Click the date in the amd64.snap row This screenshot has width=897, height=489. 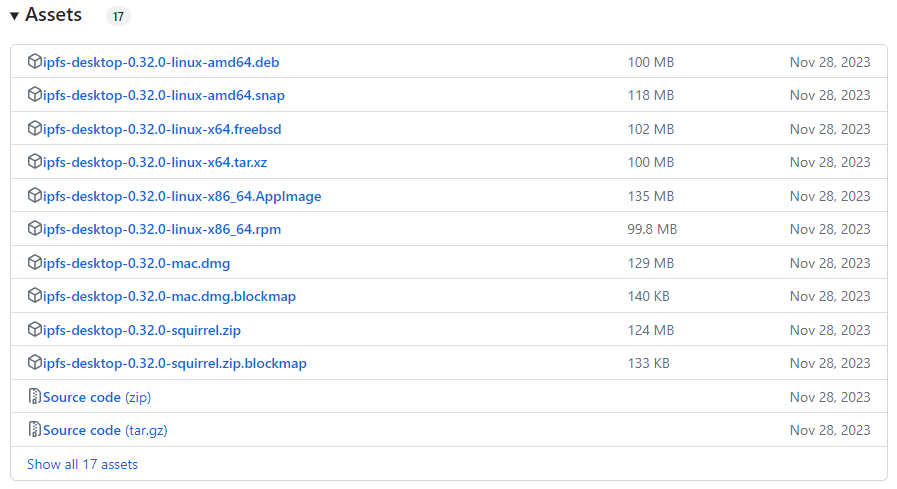pyautogui.click(x=830, y=96)
